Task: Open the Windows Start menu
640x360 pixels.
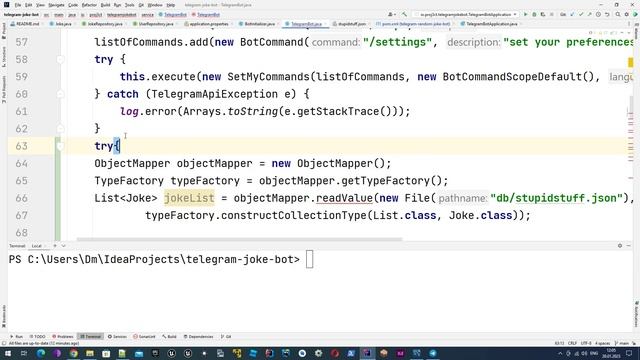Action: coord(8,353)
